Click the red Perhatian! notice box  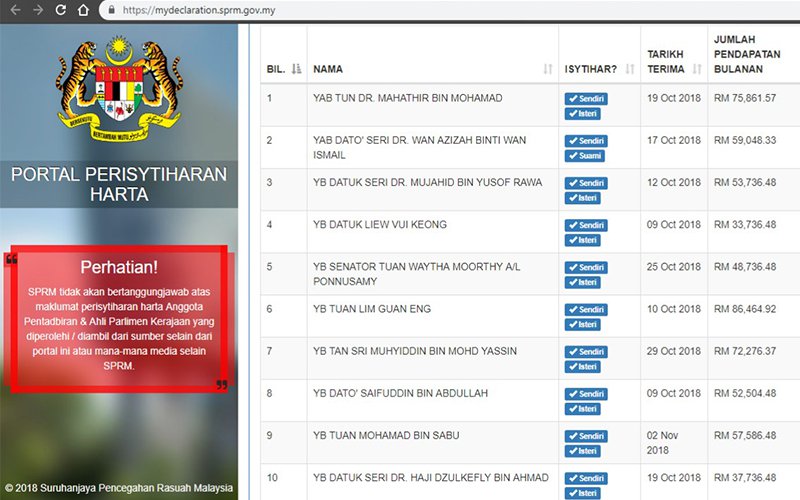tap(119, 318)
